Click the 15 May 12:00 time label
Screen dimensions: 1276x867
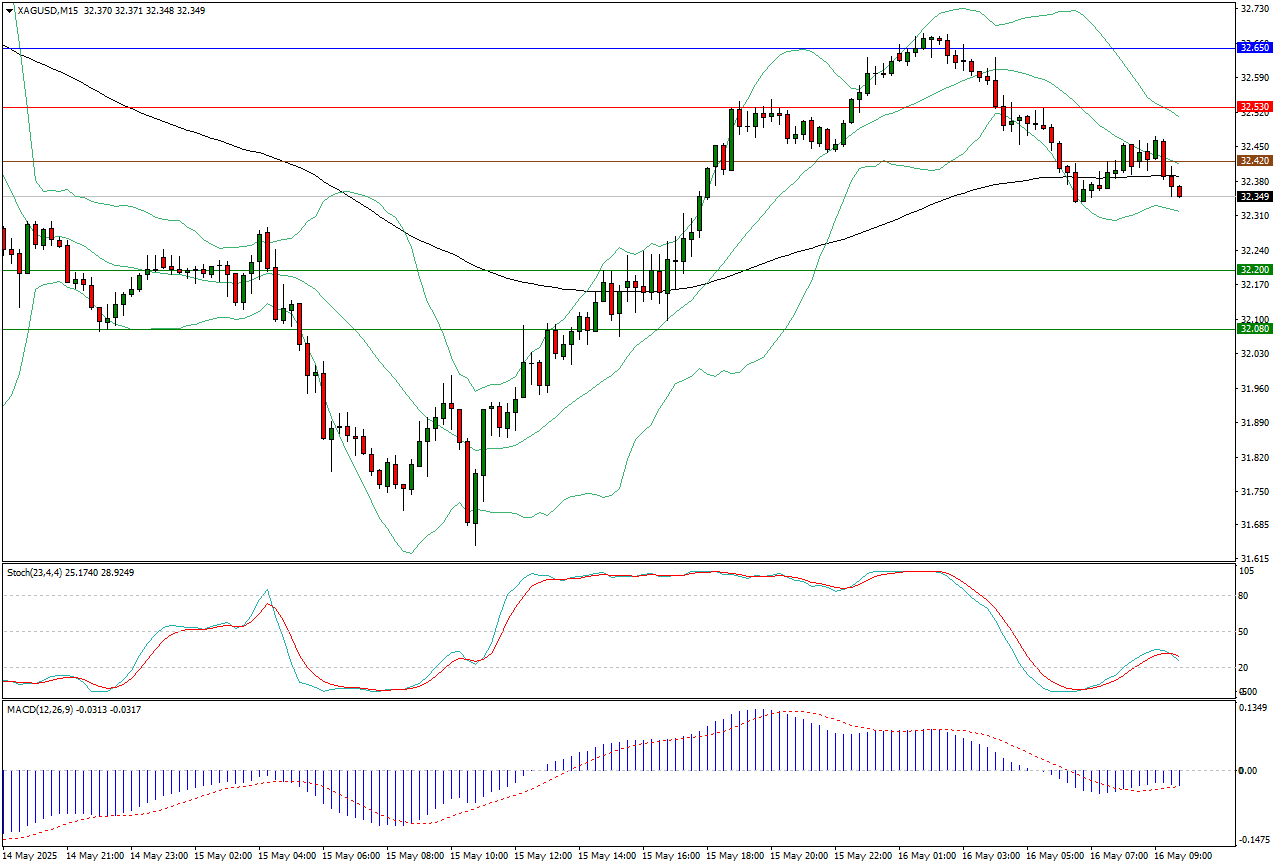pos(545,857)
